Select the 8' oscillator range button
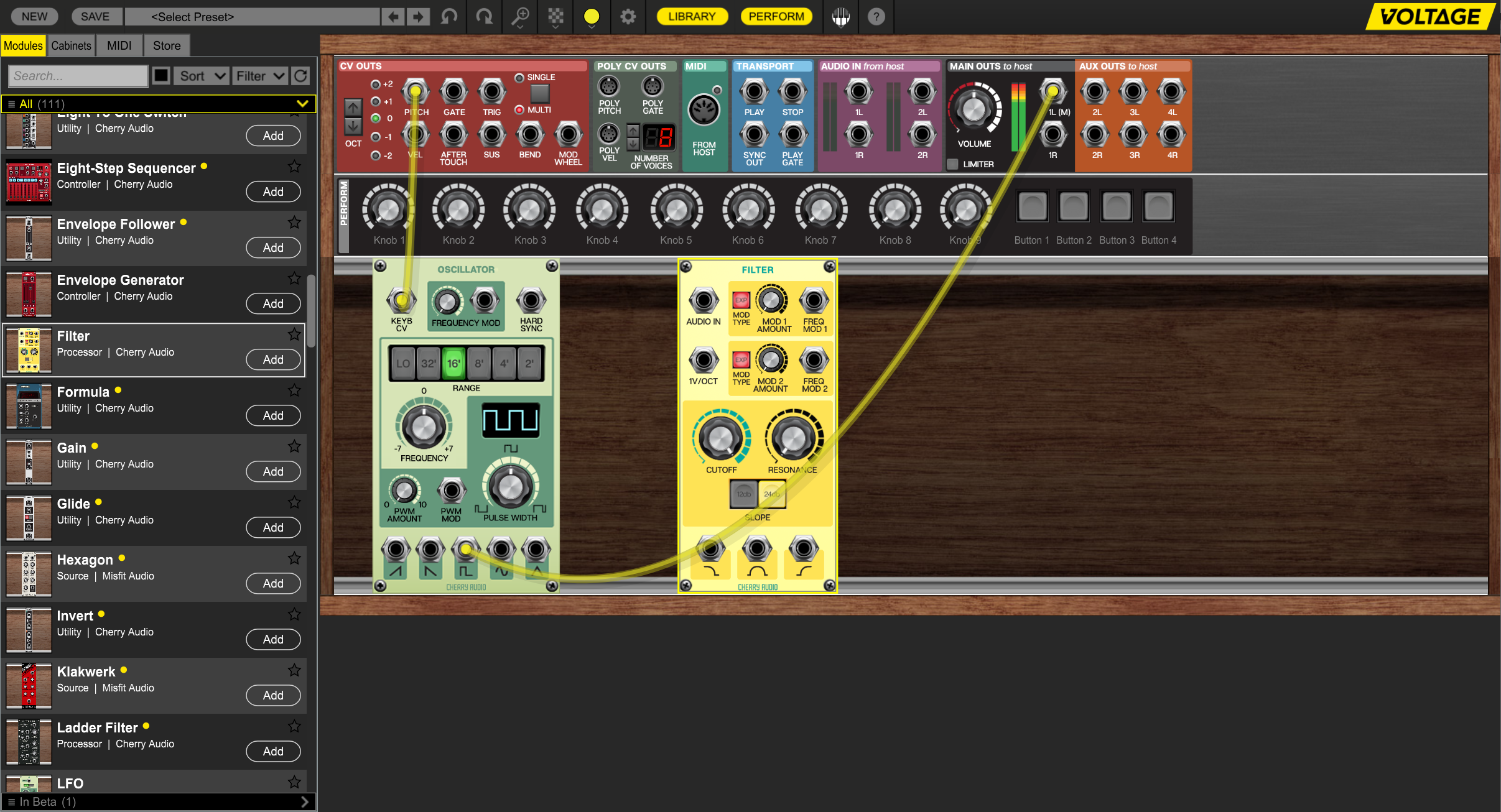 [479, 364]
